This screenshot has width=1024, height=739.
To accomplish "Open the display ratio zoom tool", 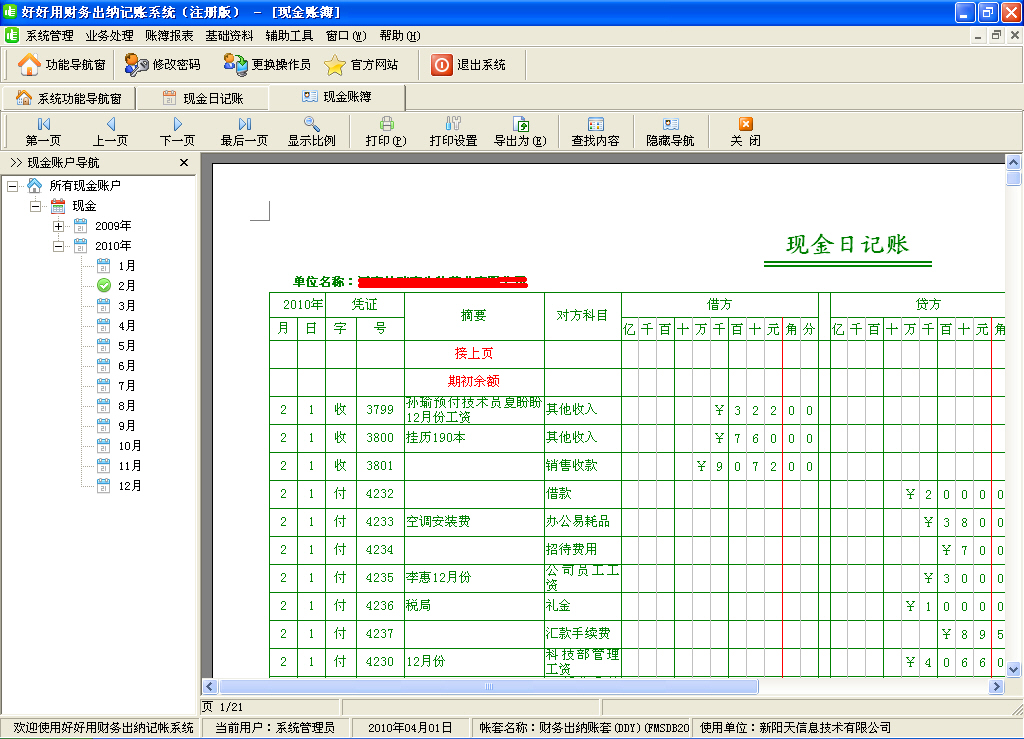I will pyautogui.click(x=311, y=131).
